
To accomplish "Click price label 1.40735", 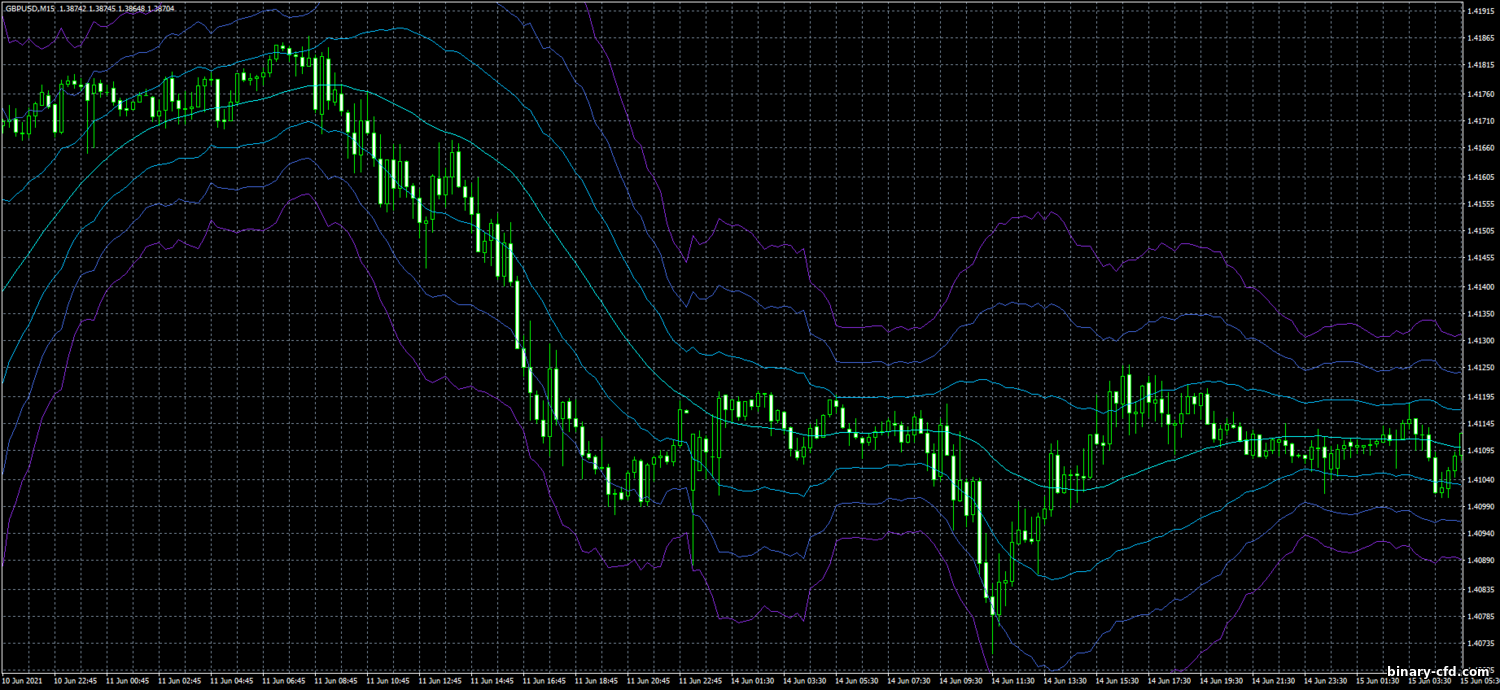I will (x=1481, y=645).
